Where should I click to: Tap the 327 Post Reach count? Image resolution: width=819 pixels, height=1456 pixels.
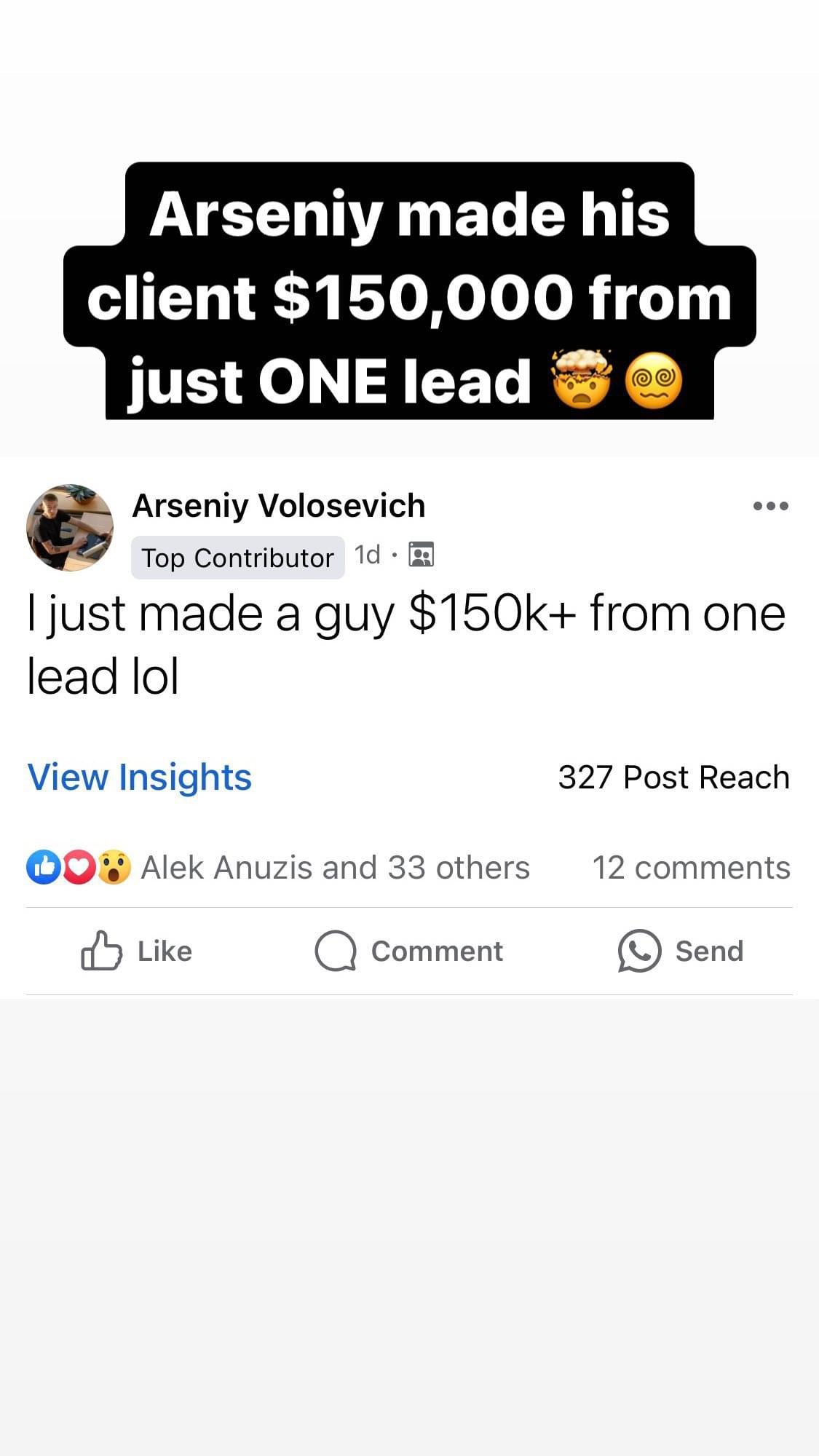pyautogui.click(x=673, y=777)
